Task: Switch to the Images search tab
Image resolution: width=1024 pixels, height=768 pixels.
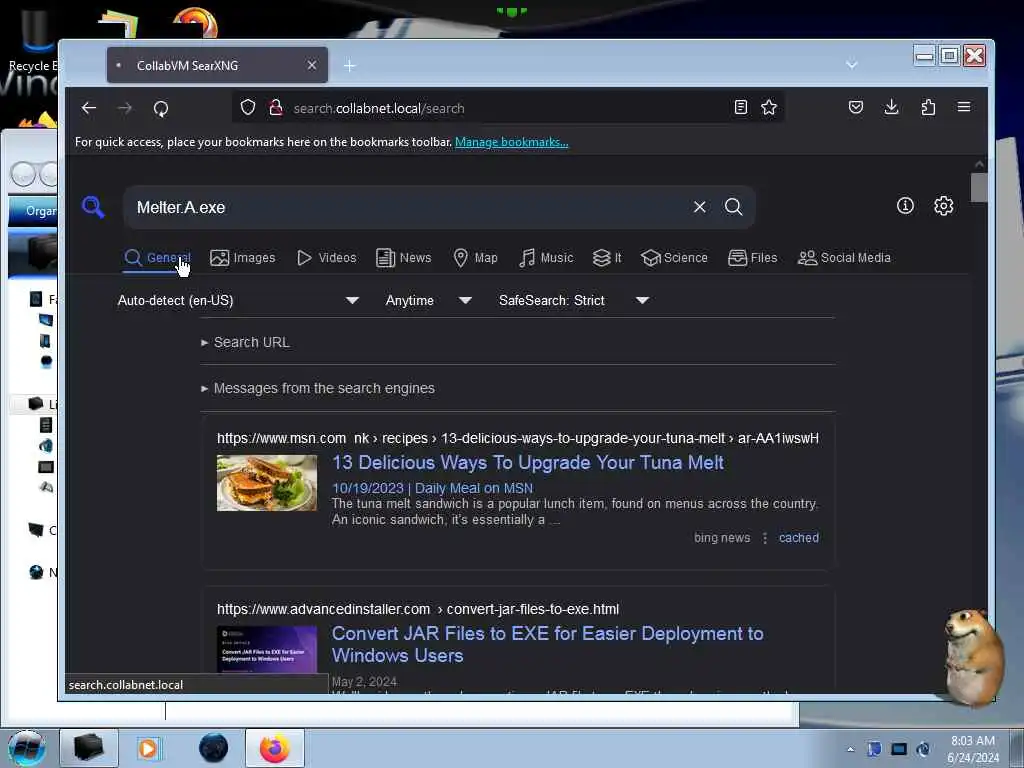Action: pyautogui.click(x=242, y=257)
